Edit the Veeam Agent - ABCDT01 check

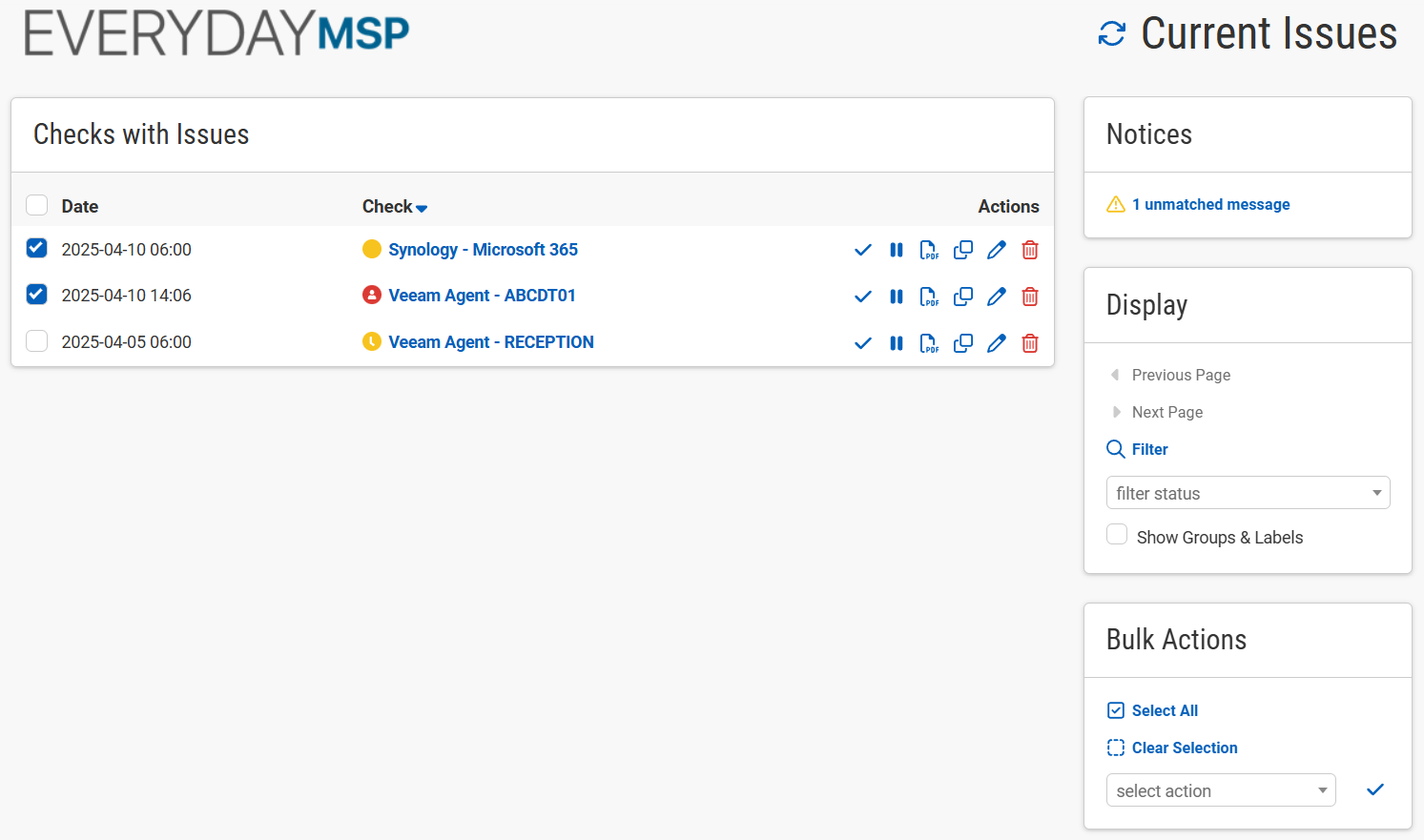point(996,297)
